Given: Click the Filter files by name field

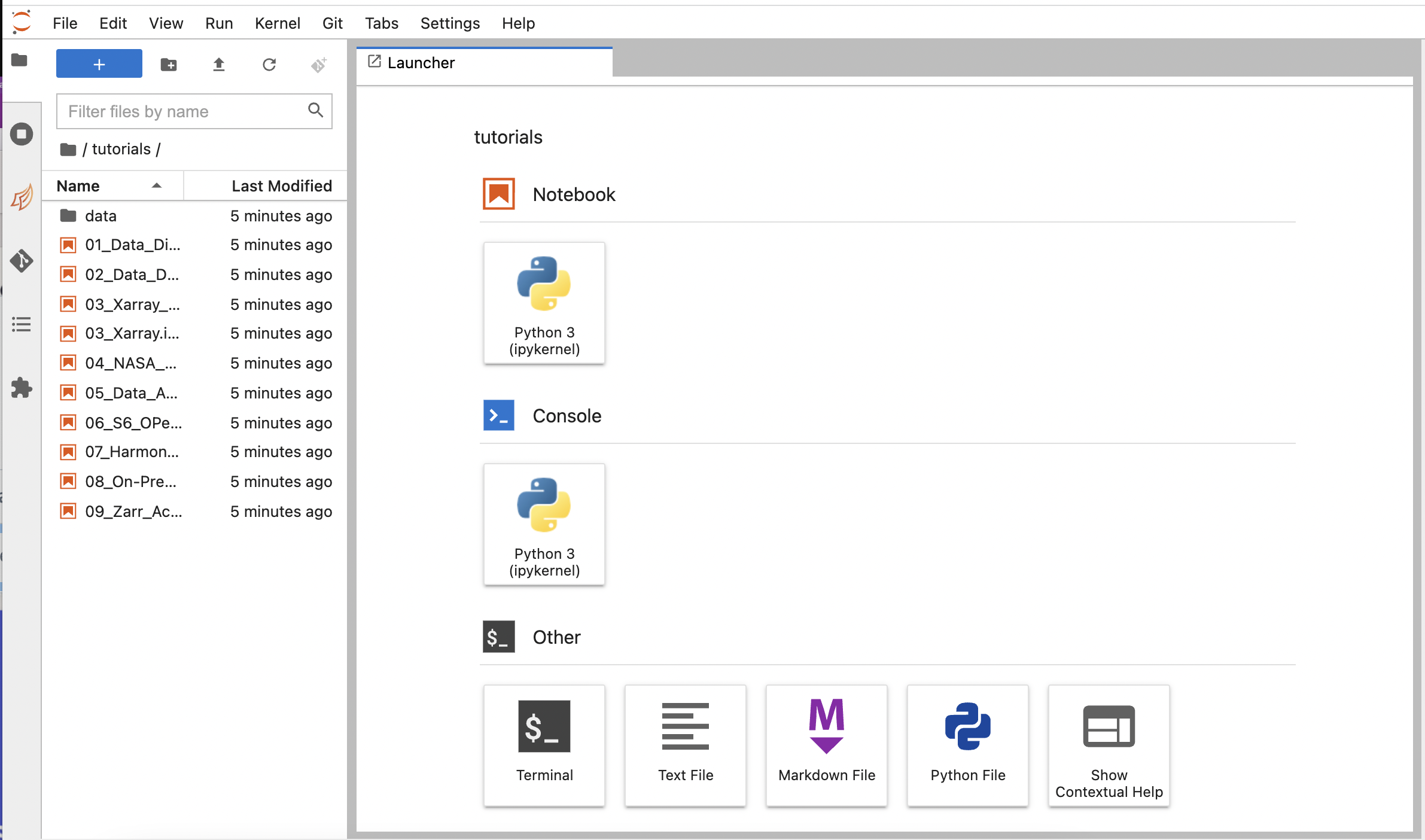Looking at the screenshot, I should click(185, 111).
